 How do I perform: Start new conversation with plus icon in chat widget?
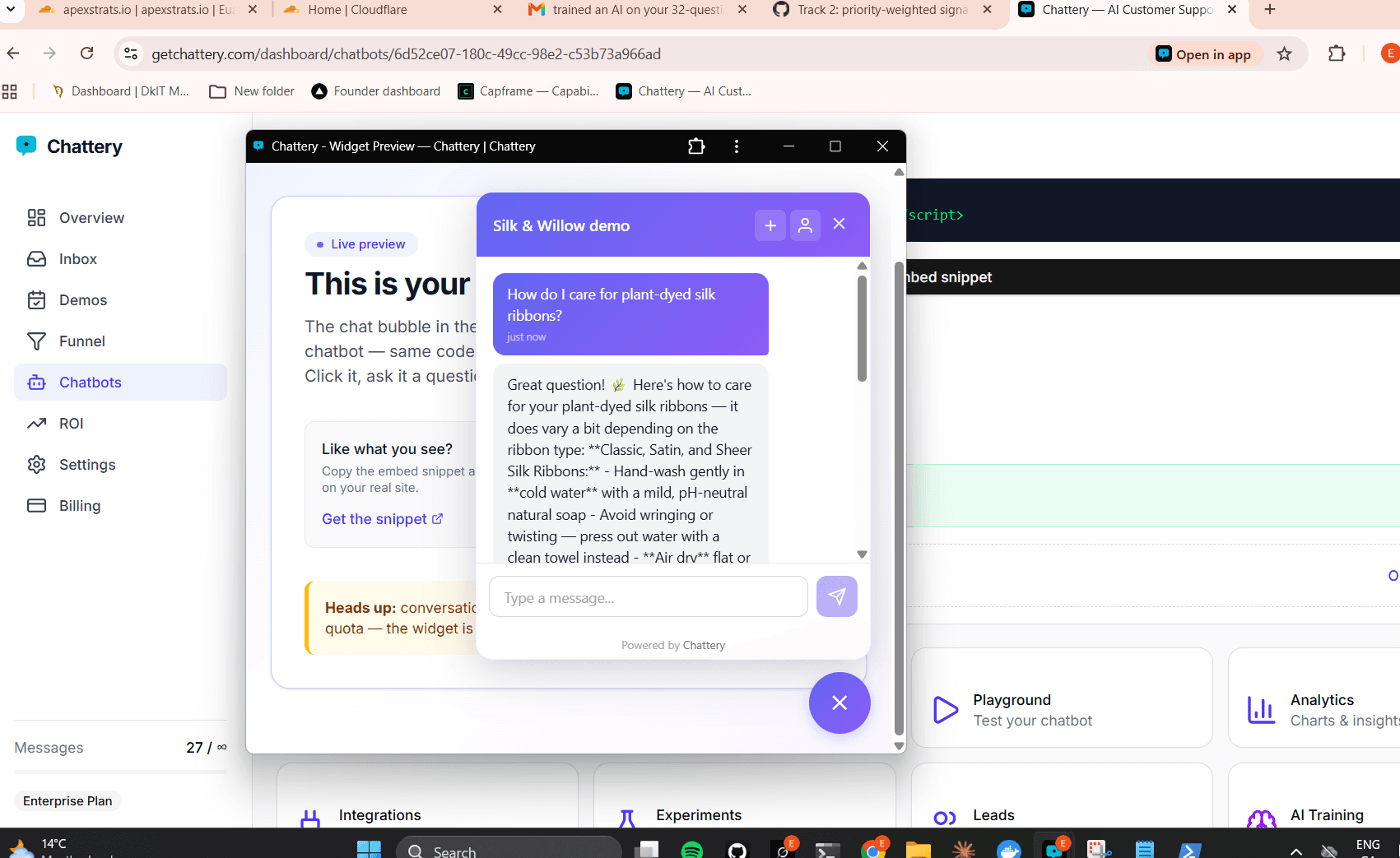pos(770,225)
